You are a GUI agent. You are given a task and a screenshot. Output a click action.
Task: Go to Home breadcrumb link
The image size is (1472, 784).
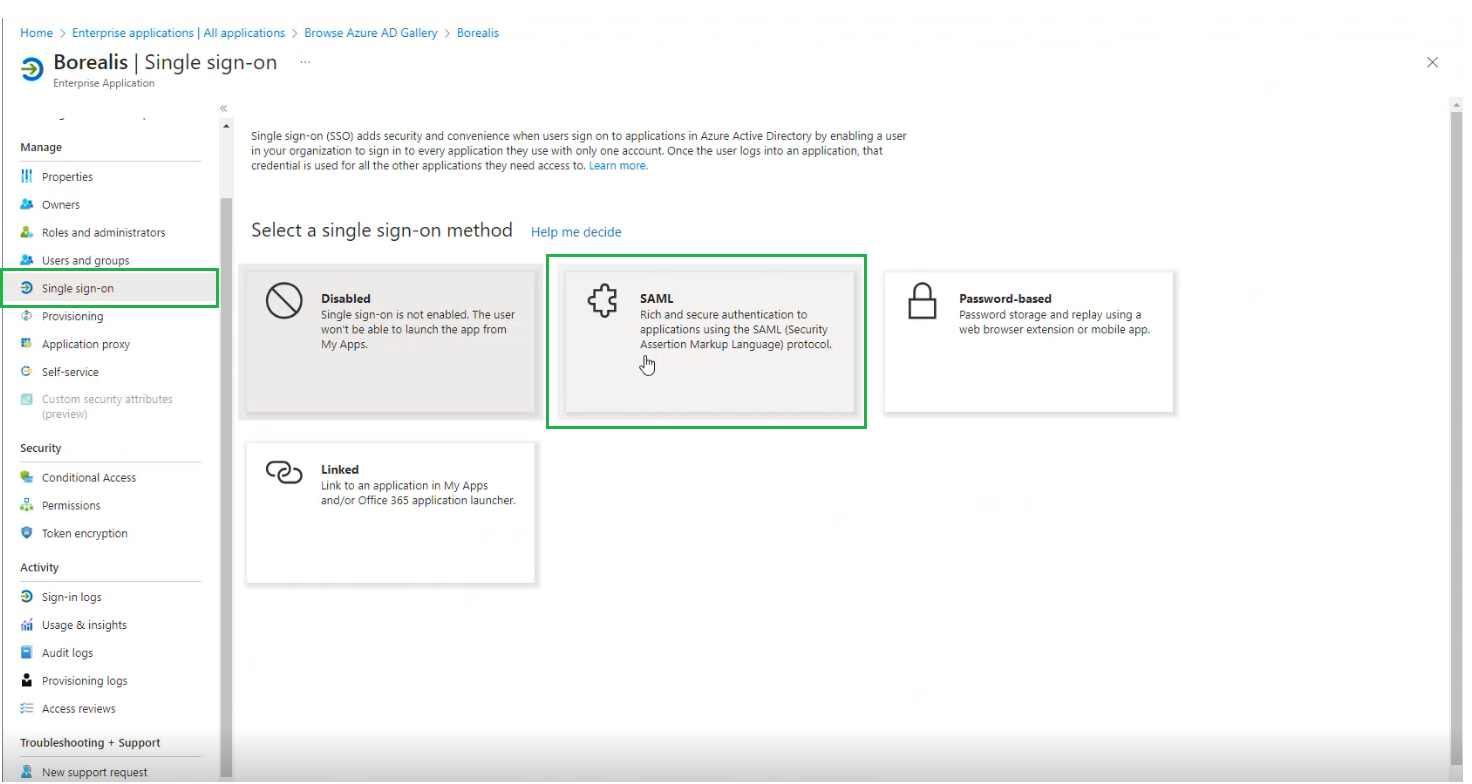pyautogui.click(x=36, y=33)
